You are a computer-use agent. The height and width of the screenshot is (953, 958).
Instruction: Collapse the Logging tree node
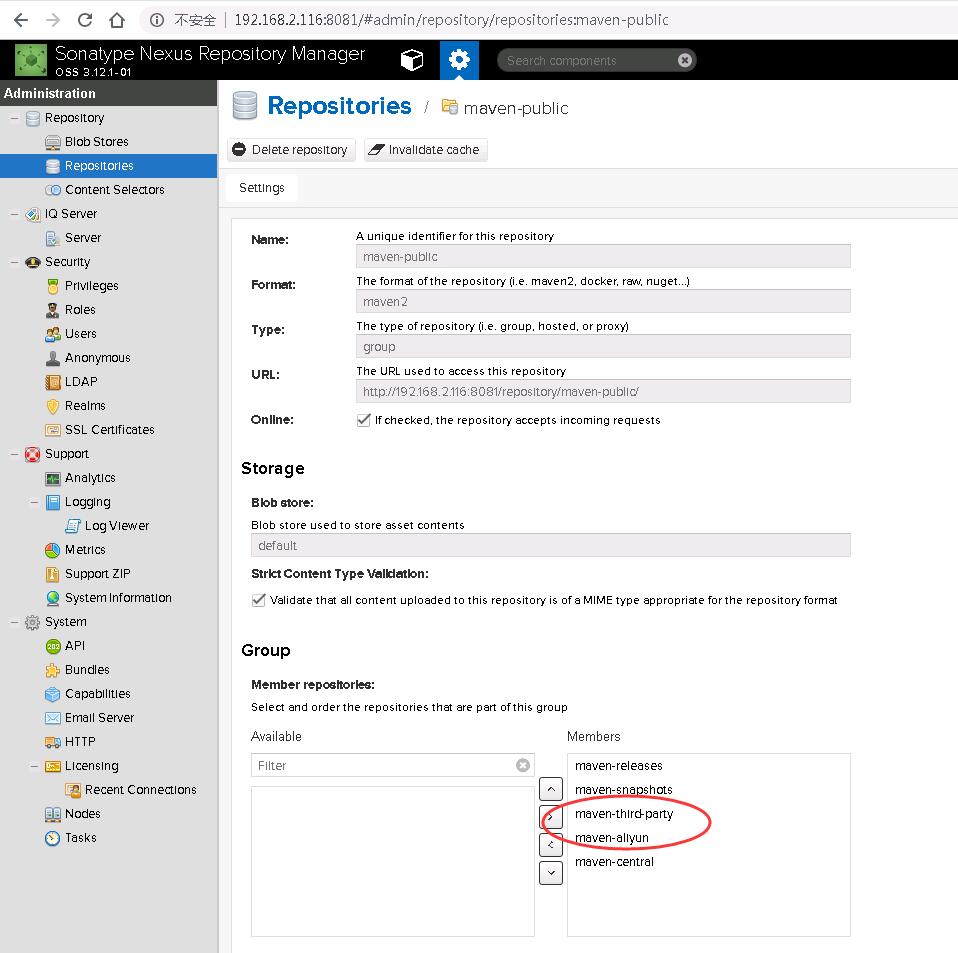click(34, 502)
